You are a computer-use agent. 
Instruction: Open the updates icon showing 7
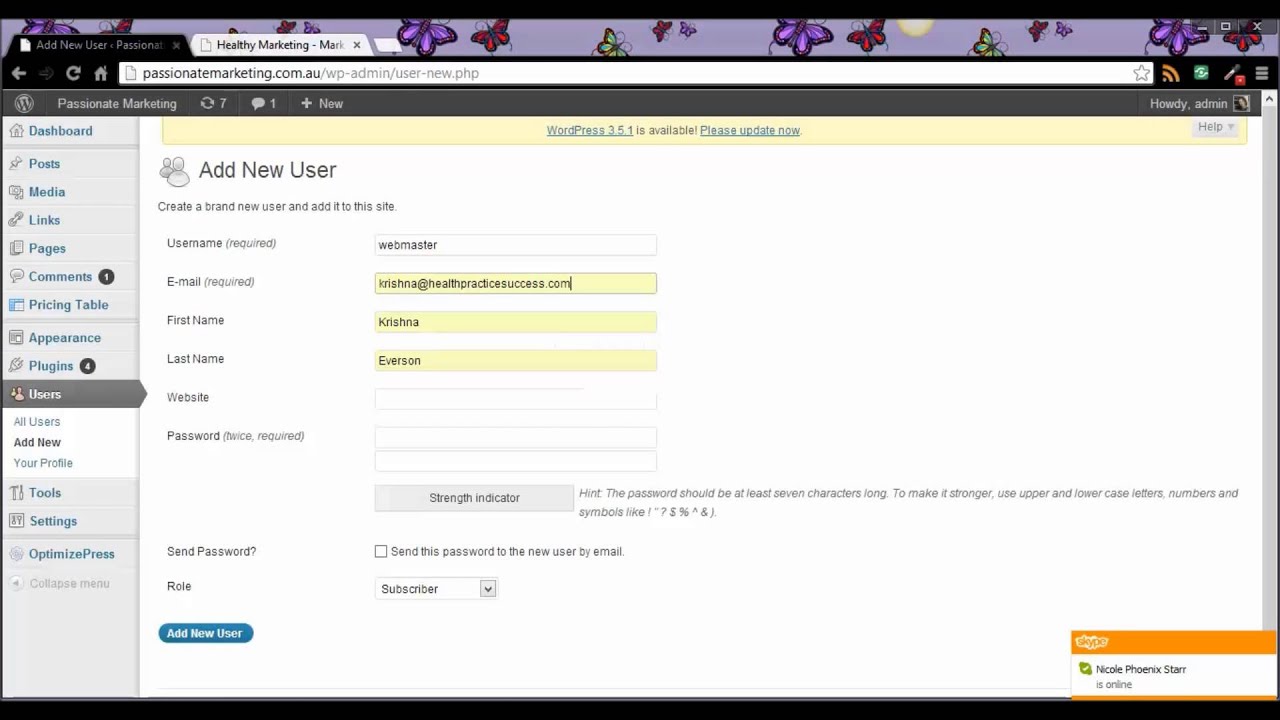(213, 103)
